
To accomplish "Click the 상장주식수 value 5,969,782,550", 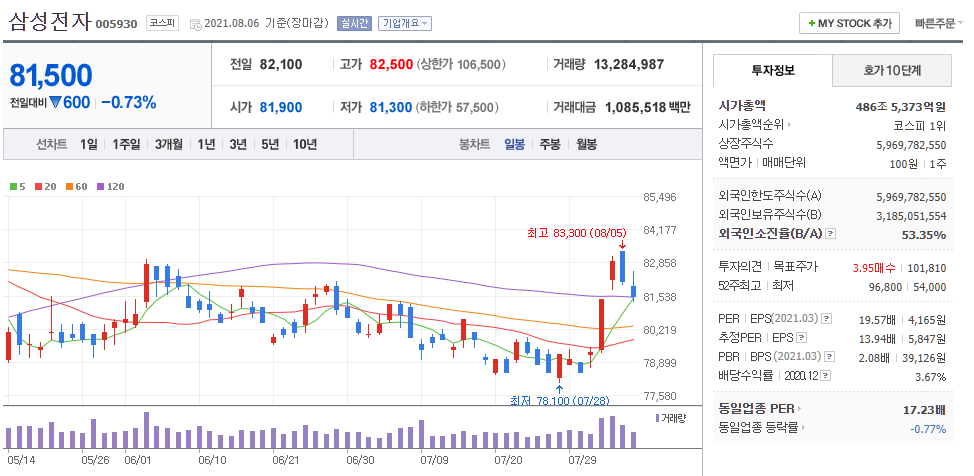I will [x=911, y=145].
